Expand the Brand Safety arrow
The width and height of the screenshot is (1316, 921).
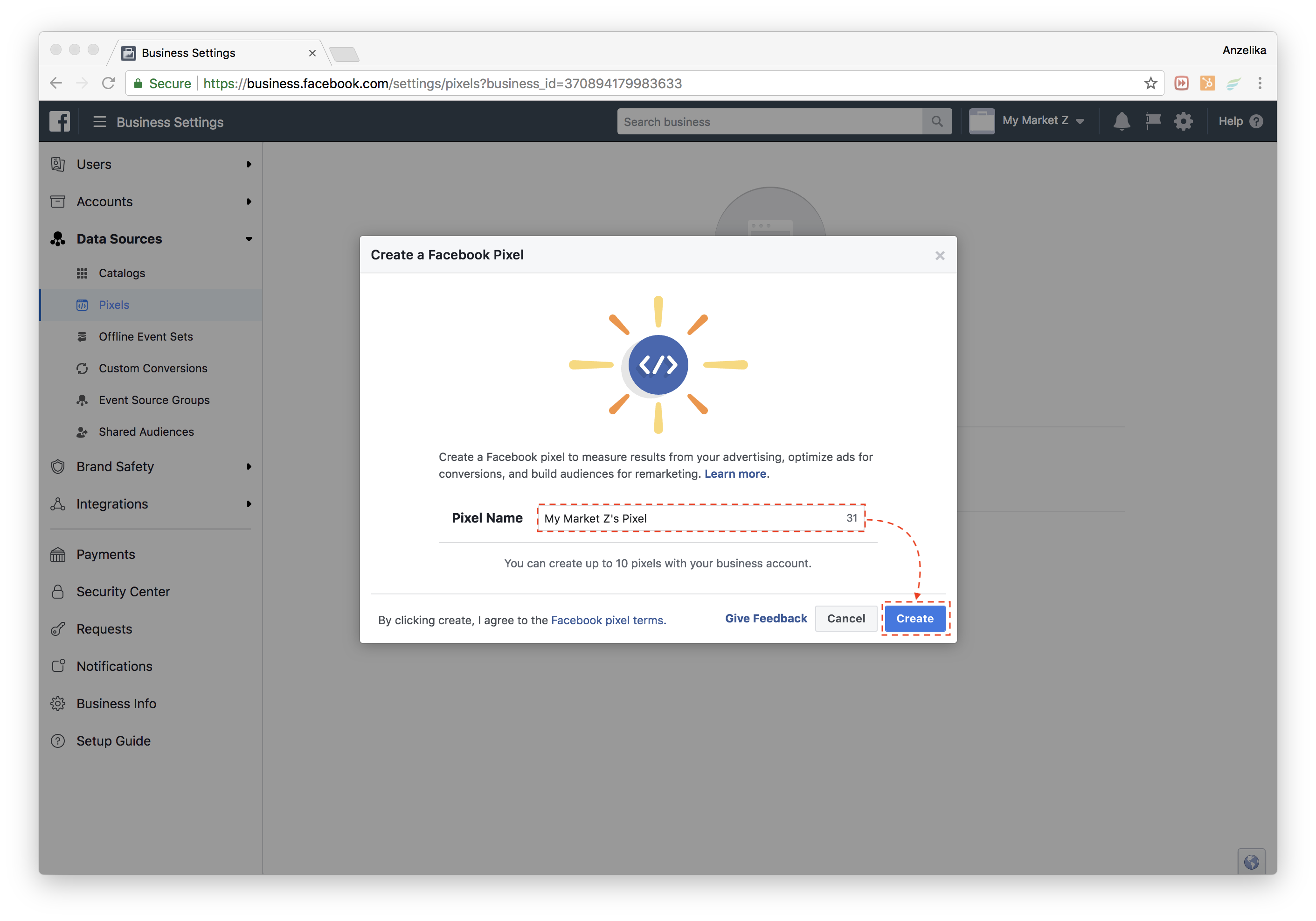(x=249, y=466)
